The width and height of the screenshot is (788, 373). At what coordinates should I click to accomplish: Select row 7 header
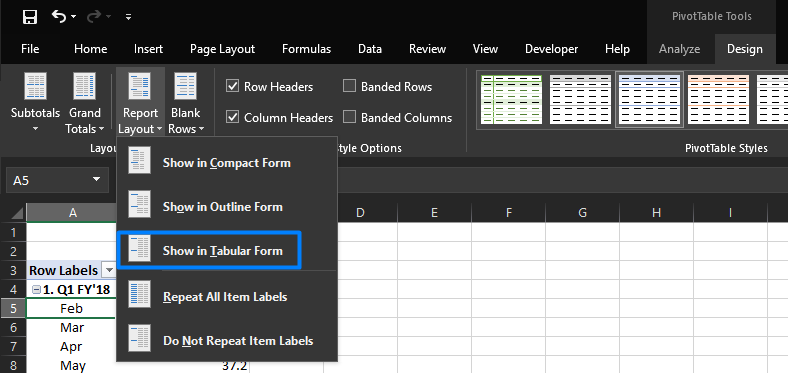(x=13, y=347)
